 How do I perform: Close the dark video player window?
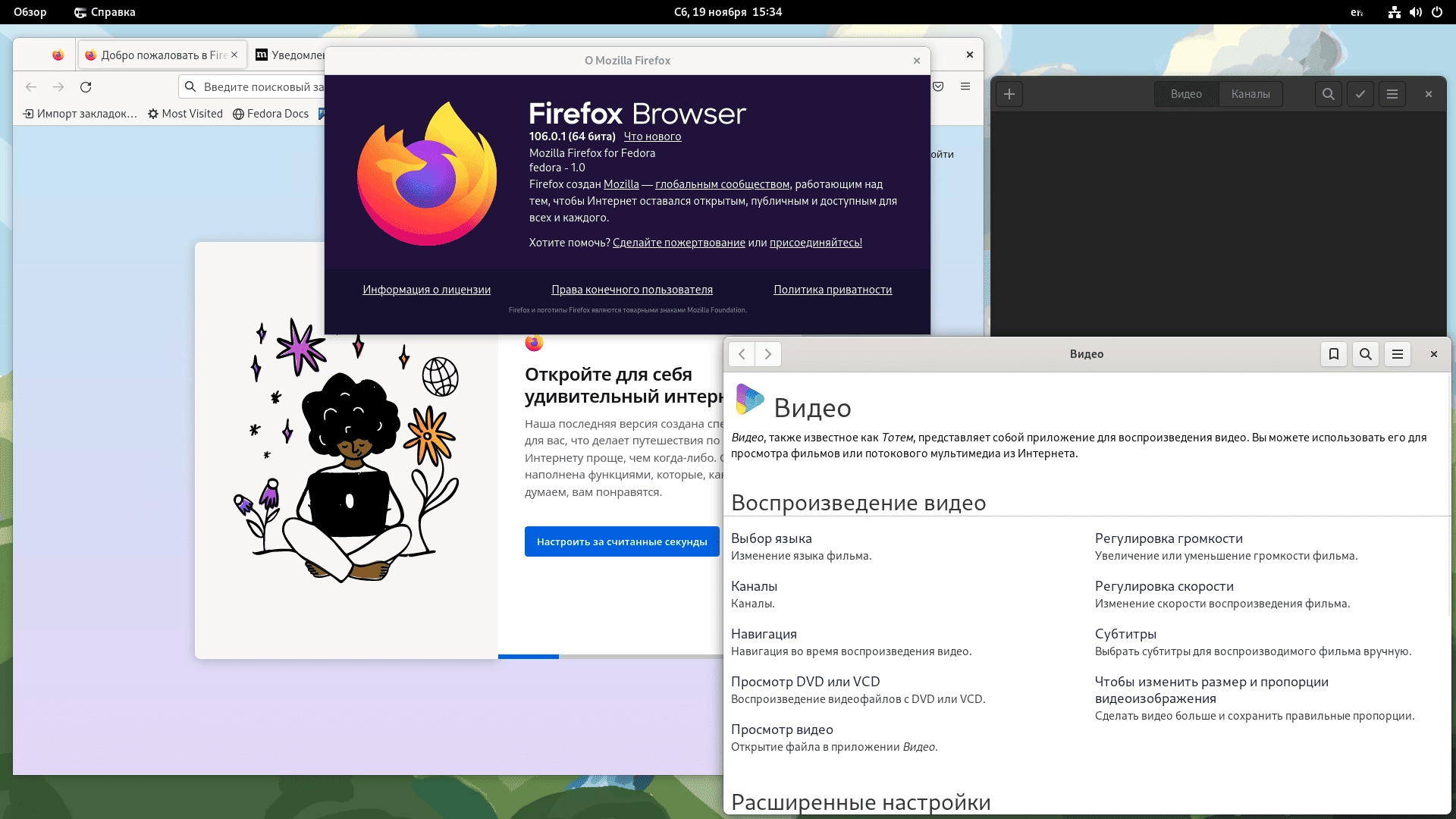pyautogui.click(x=1429, y=94)
